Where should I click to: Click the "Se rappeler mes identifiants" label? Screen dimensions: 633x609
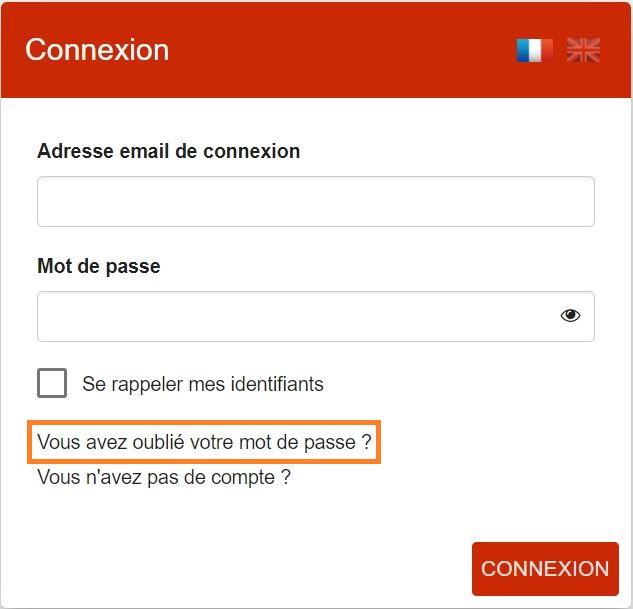point(203,384)
